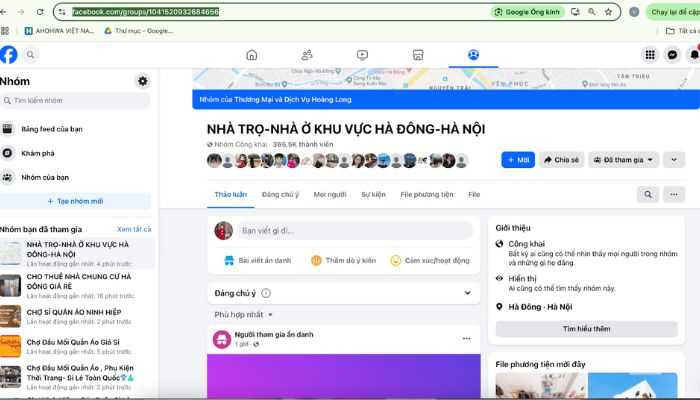Open Bảng feed của bạn in sidebar
This screenshot has height=400, width=700.
click(x=75, y=129)
